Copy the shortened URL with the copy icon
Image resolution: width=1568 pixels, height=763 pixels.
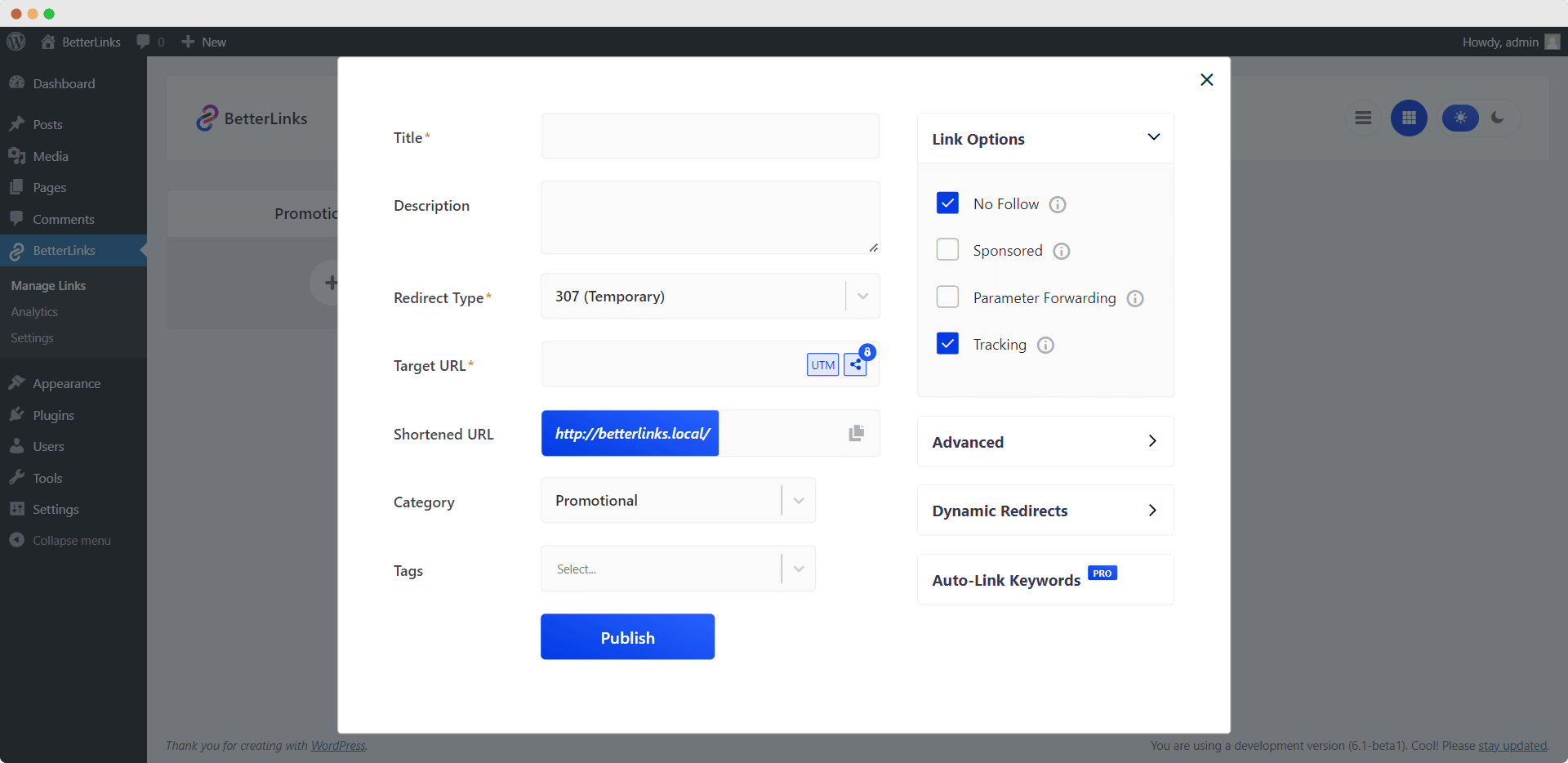coord(855,433)
